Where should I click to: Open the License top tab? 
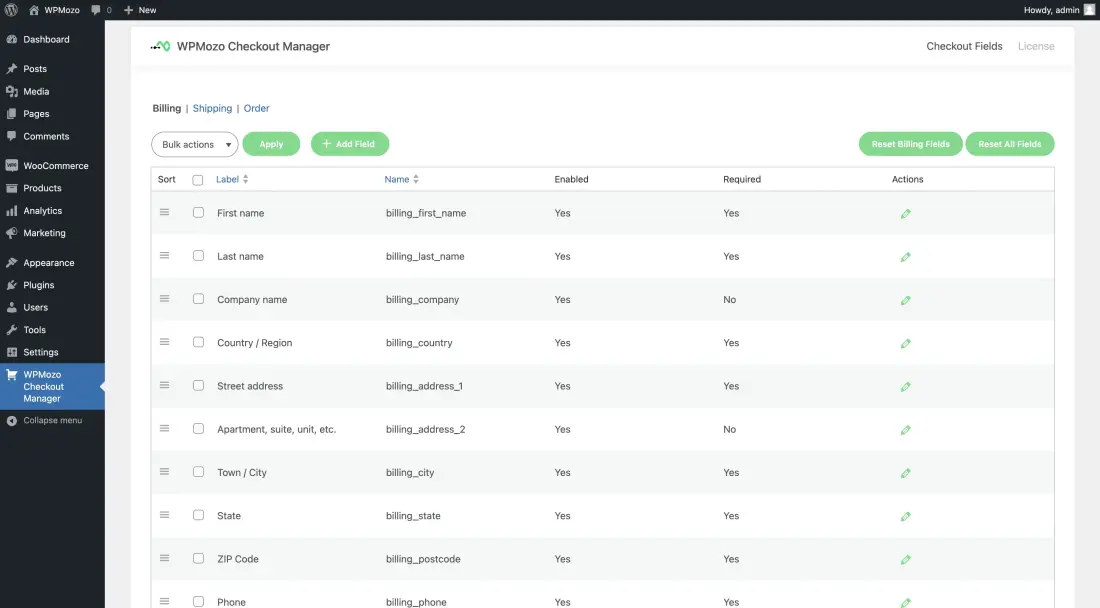[x=1035, y=46]
